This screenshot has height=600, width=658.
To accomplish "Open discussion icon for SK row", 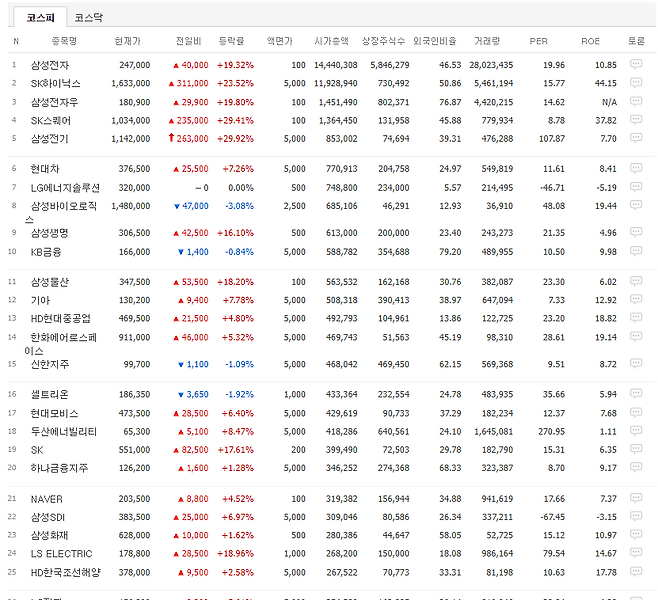I will 636,449.
